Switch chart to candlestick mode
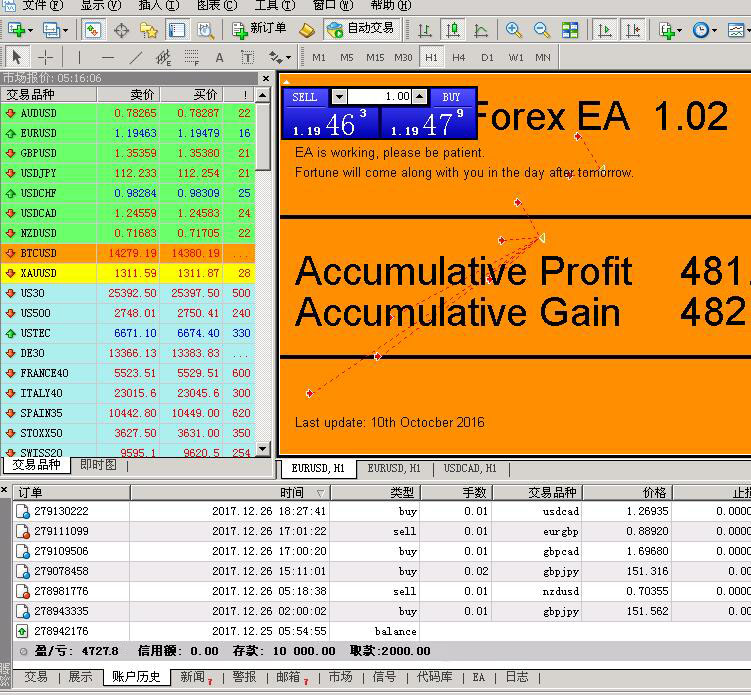This screenshot has height=695, width=751. point(452,30)
